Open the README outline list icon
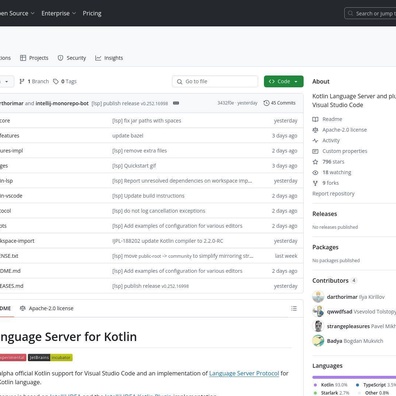 pyautogui.click(x=294, y=308)
